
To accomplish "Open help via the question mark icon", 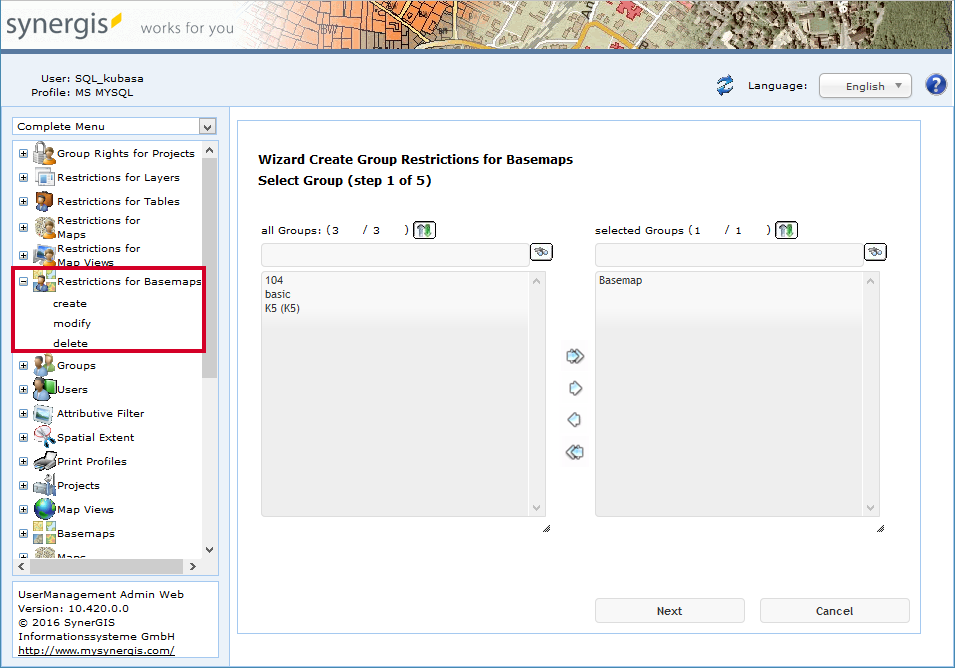I will pyautogui.click(x=935, y=84).
